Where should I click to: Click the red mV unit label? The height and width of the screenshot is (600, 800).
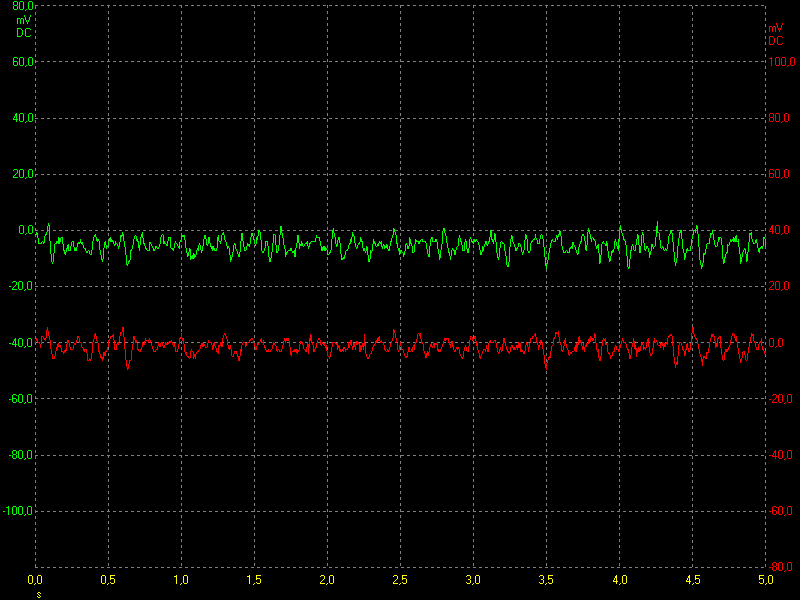[776, 28]
